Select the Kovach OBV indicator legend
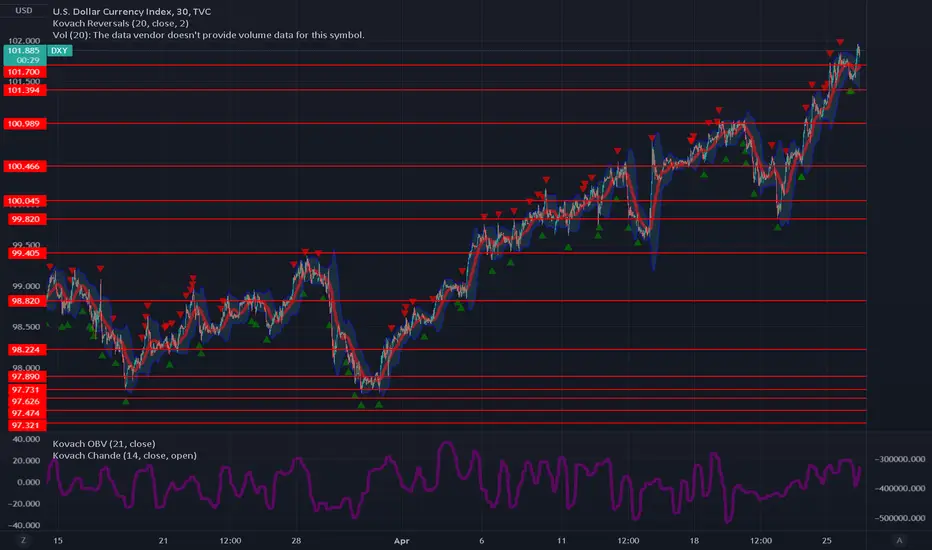 104,444
